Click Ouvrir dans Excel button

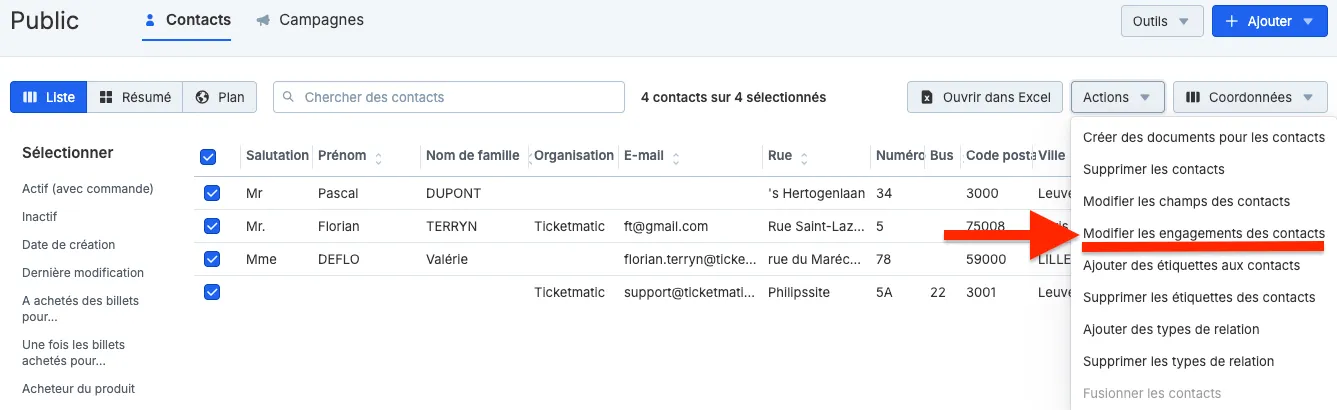coord(985,97)
